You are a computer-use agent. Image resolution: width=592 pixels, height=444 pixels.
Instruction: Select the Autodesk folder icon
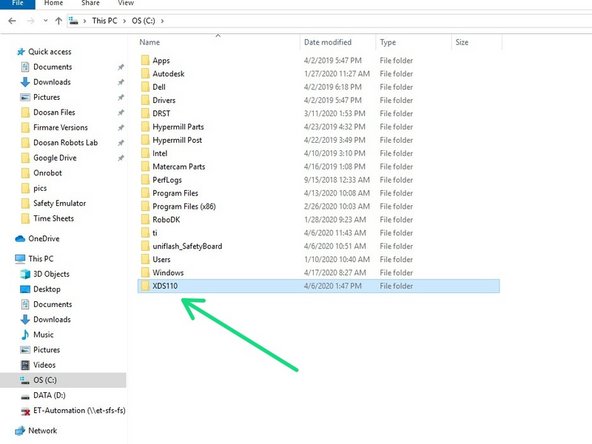145,74
